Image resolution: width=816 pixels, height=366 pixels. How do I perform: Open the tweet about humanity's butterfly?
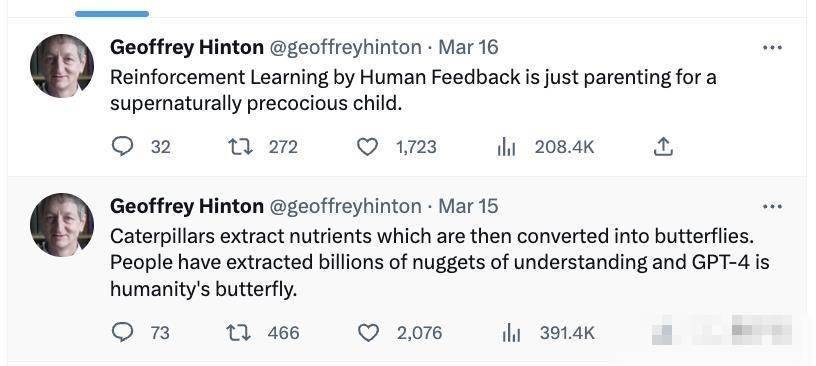(440, 262)
